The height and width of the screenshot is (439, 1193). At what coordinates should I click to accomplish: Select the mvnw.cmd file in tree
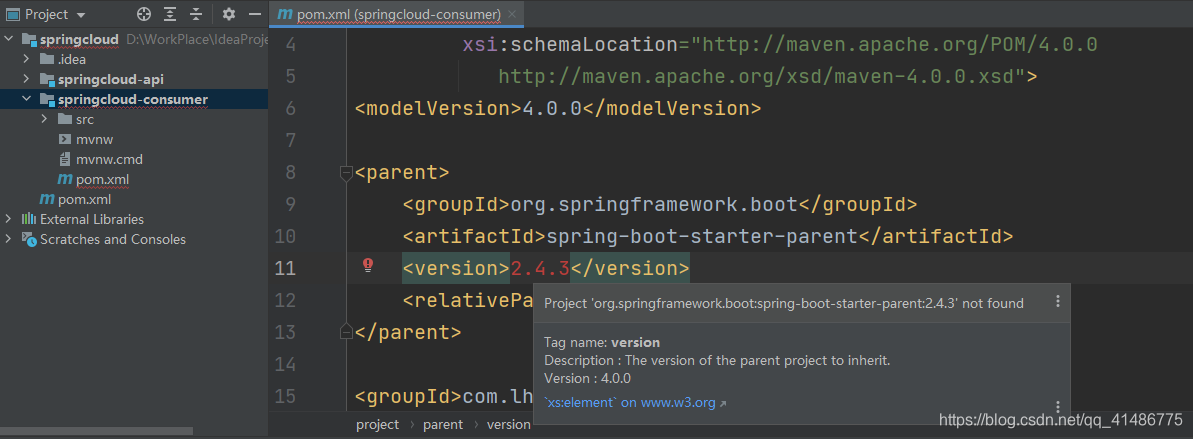(109, 160)
